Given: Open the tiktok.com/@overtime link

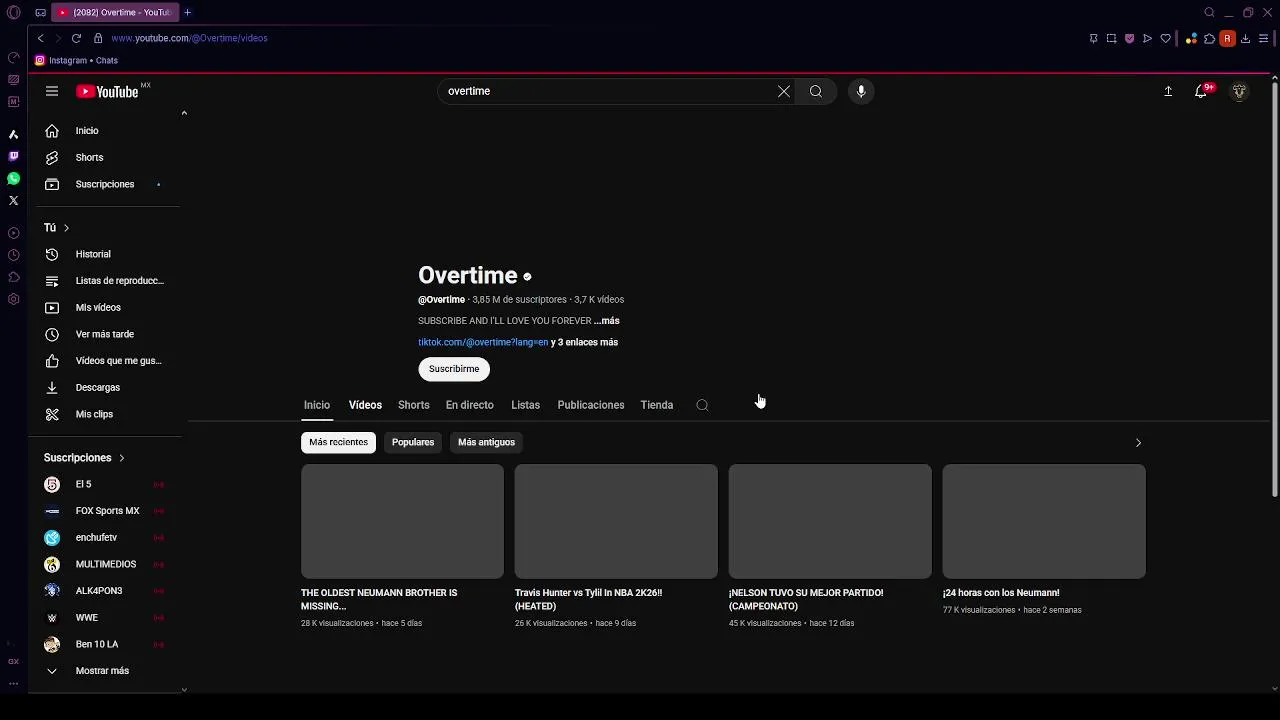Looking at the screenshot, I should click(483, 342).
